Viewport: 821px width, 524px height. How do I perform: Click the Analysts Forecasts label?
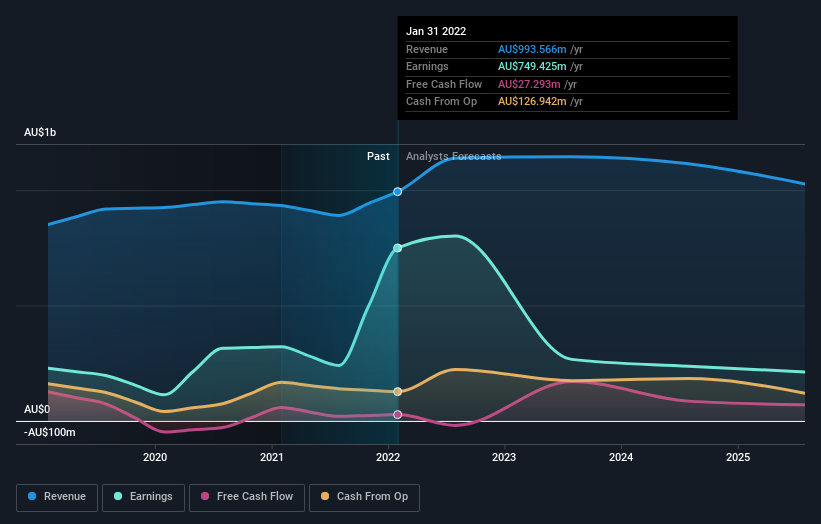pos(453,156)
